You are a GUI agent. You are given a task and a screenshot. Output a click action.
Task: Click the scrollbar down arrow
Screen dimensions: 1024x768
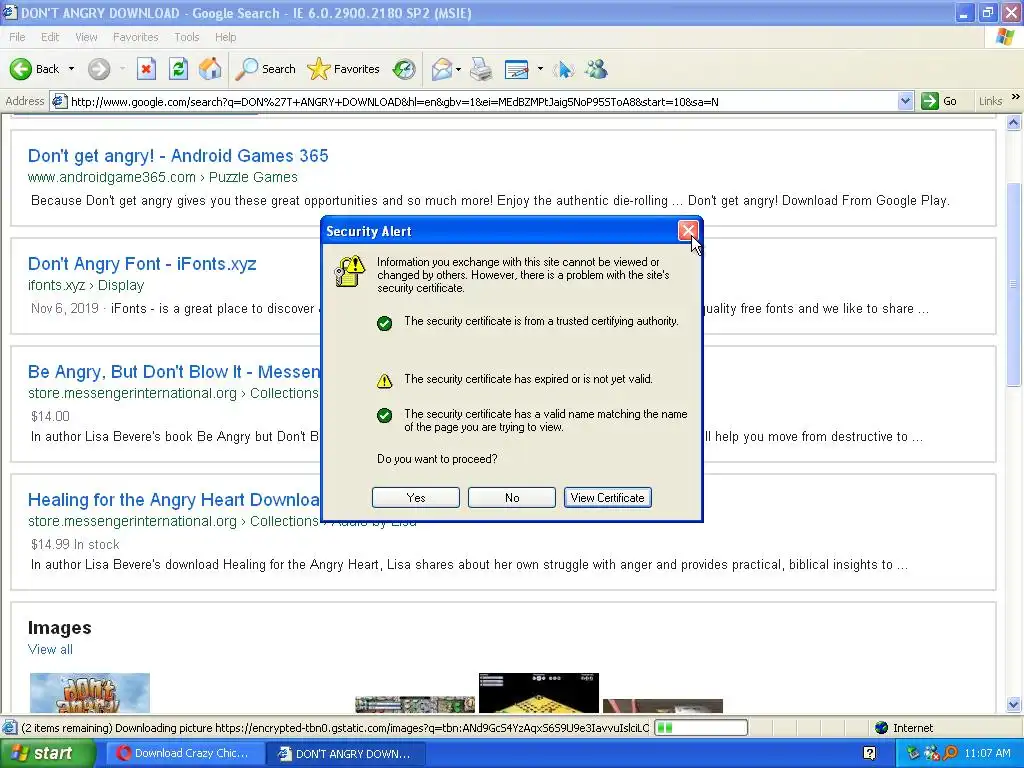coord(1014,704)
